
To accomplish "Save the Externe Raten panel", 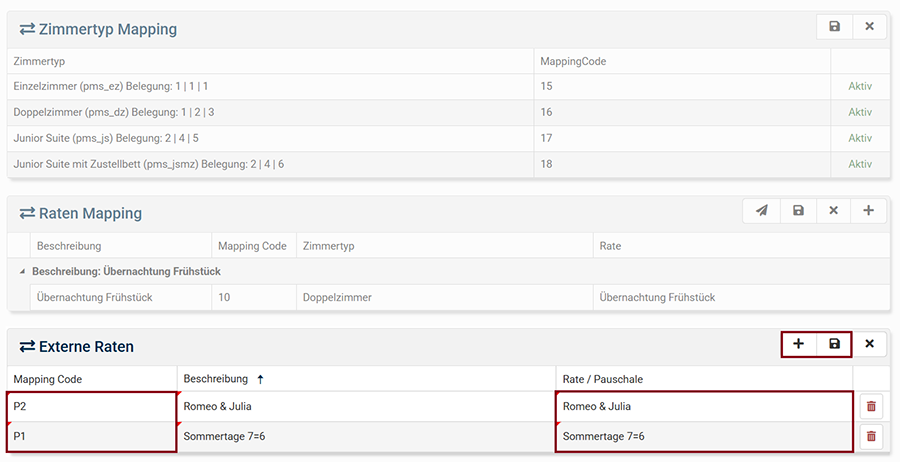I will 834,344.
